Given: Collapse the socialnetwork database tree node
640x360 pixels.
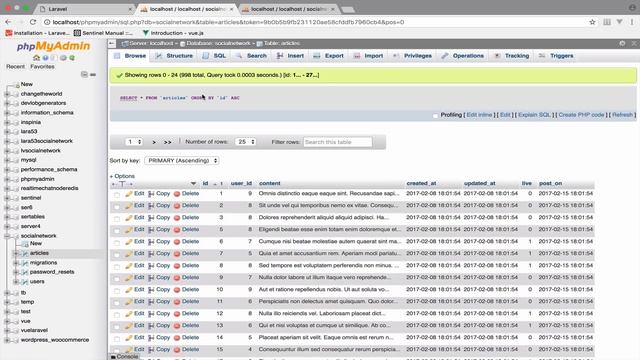Looking at the screenshot, I should [7, 236].
